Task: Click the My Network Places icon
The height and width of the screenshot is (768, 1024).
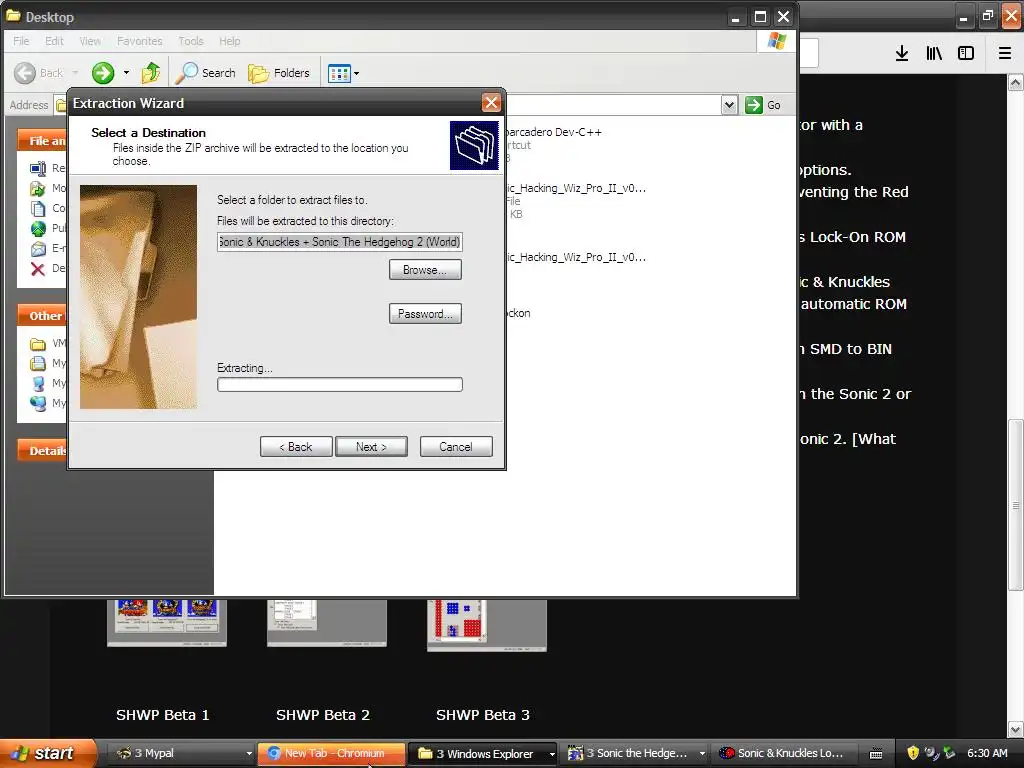Action: [x=38, y=403]
